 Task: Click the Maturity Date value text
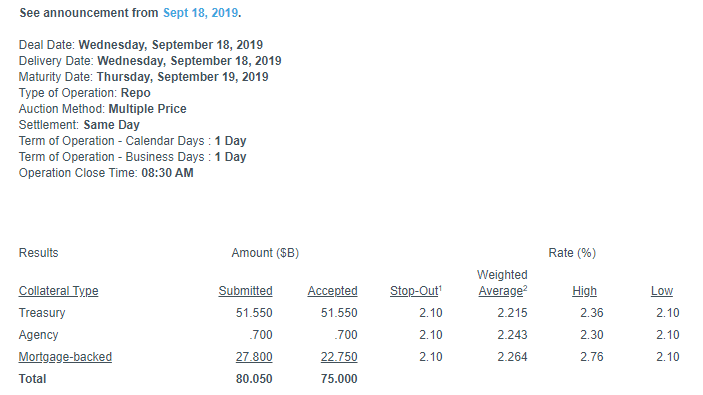point(182,77)
